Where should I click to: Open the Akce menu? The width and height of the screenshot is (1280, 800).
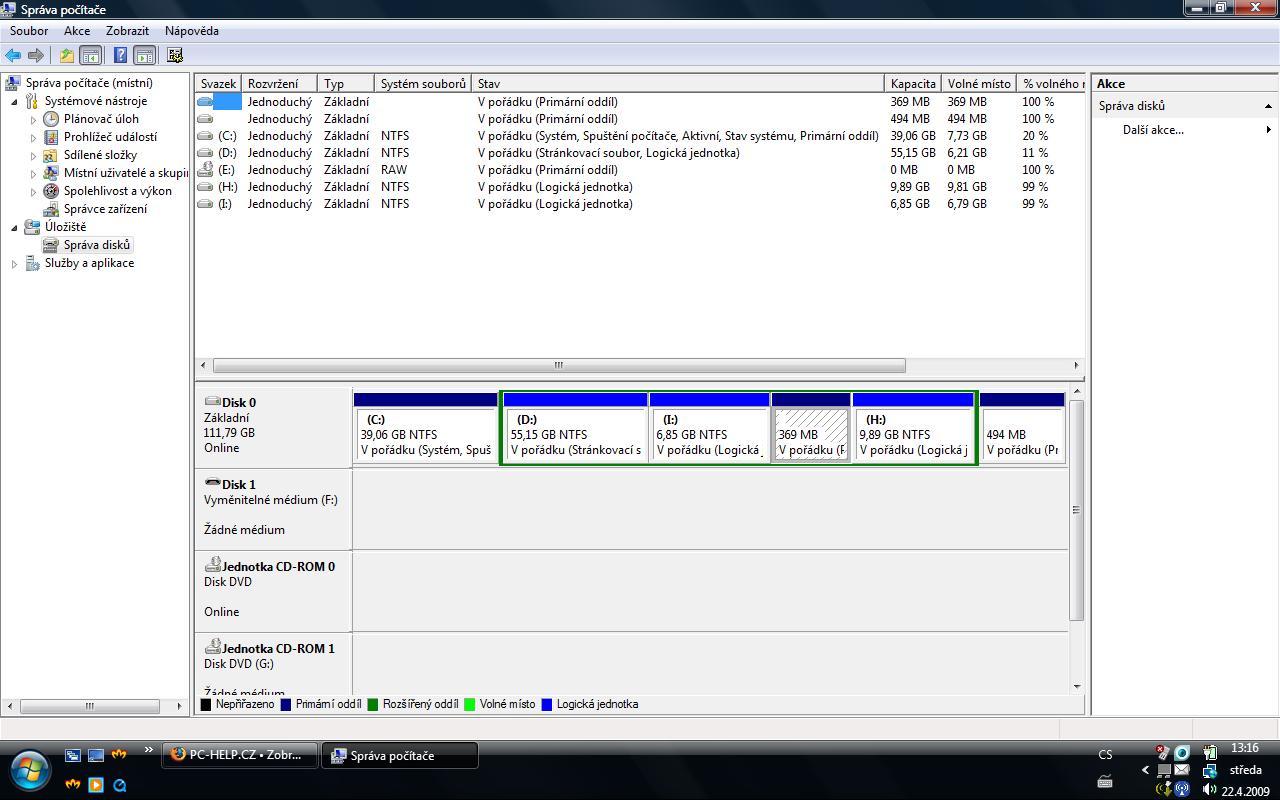pyautogui.click(x=77, y=31)
